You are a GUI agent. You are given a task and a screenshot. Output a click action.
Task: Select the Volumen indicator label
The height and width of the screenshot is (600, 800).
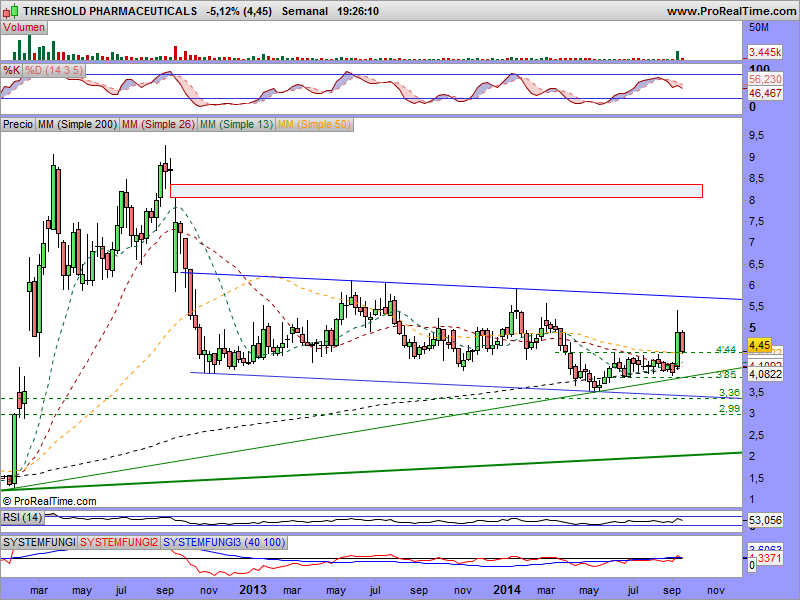coord(24,28)
